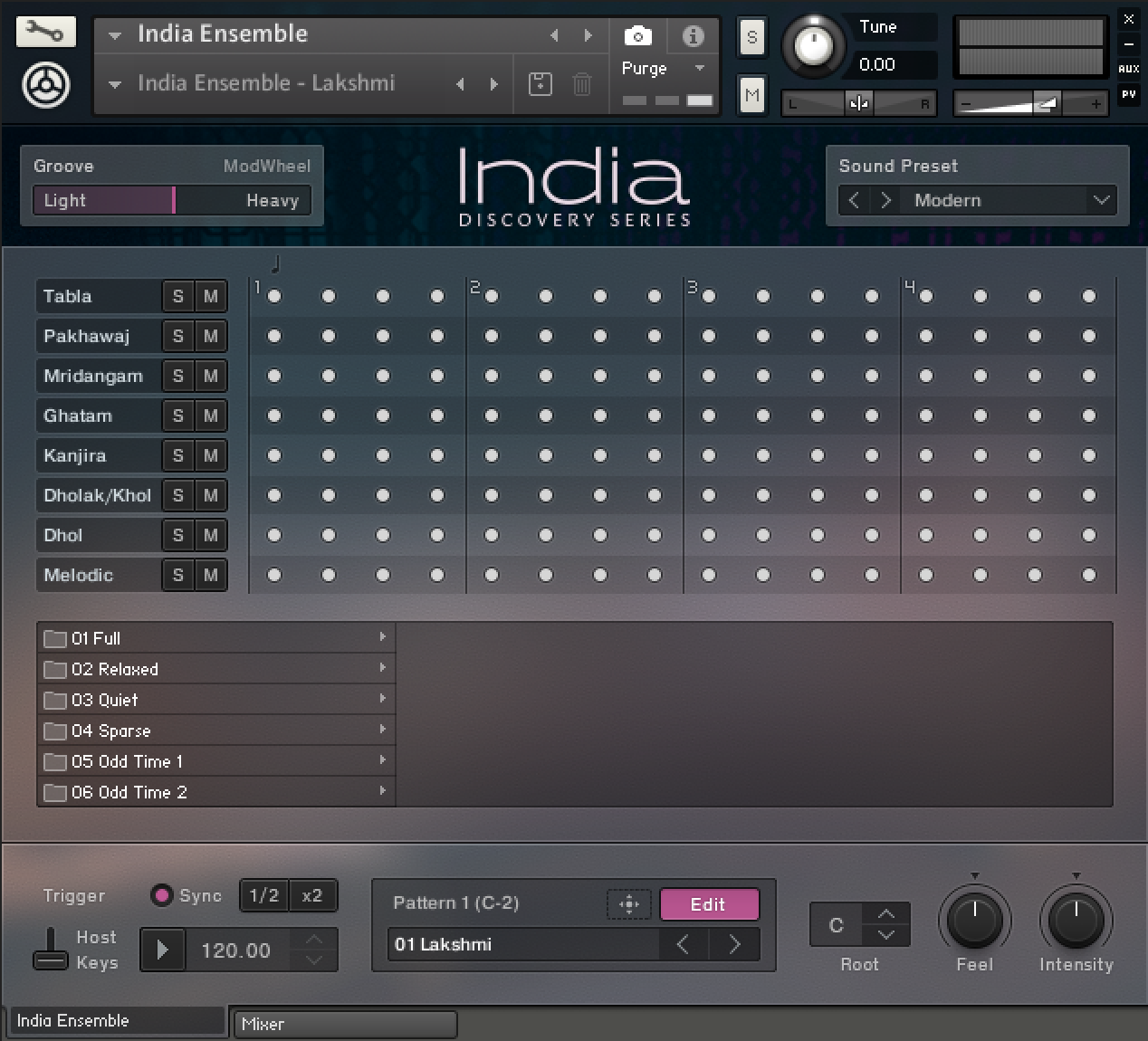Open the instrument info icon
Viewport: 1148px width, 1041px height.
(x=693, y=36)
